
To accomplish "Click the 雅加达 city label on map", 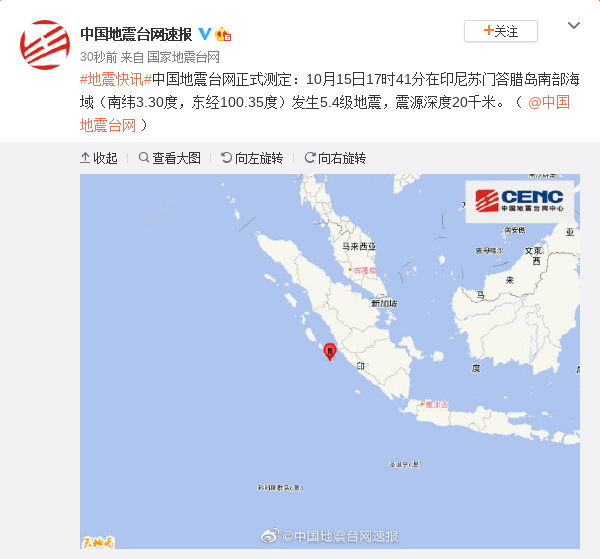I will tap(436, 404).
